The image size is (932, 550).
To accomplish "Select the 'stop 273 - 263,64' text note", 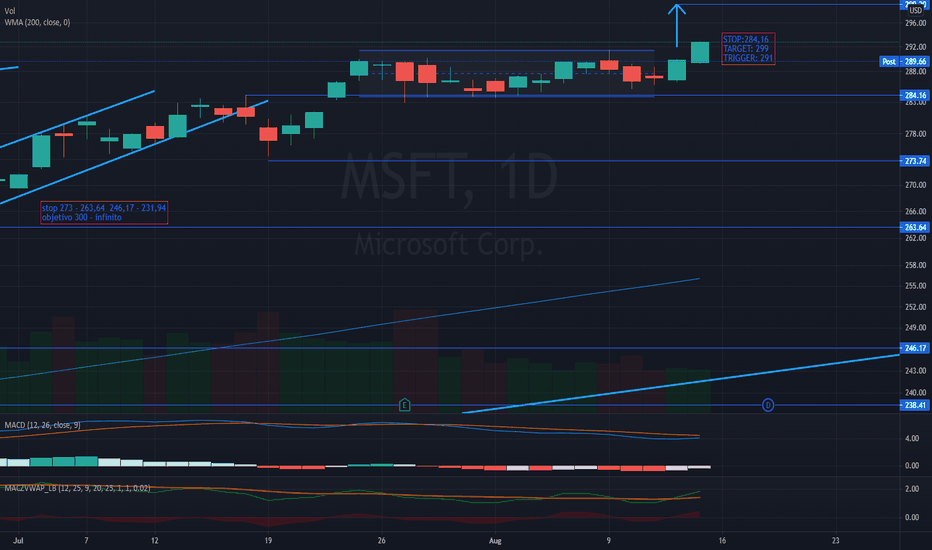I will (104, 212).
